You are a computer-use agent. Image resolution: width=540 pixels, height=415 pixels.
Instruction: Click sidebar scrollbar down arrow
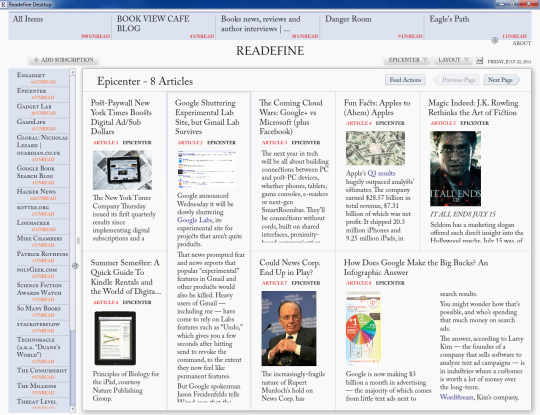[72, 409]
